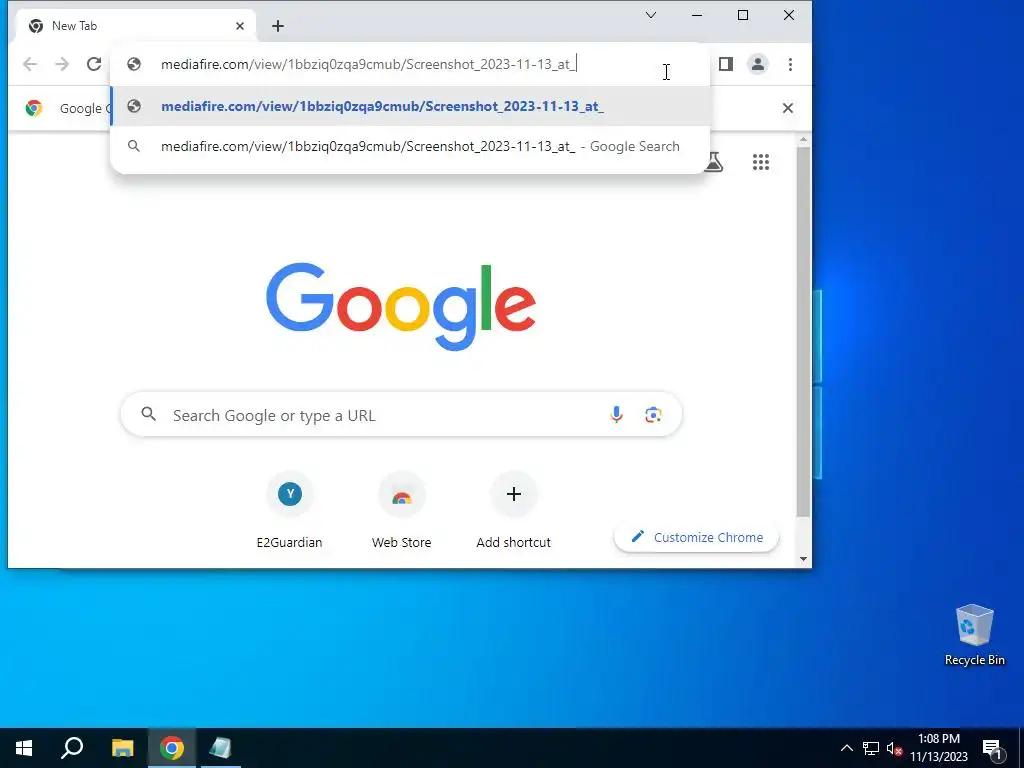The image size is (1024, 768).
Task: Start voice search with microphone icon
Action: (616, 415)
